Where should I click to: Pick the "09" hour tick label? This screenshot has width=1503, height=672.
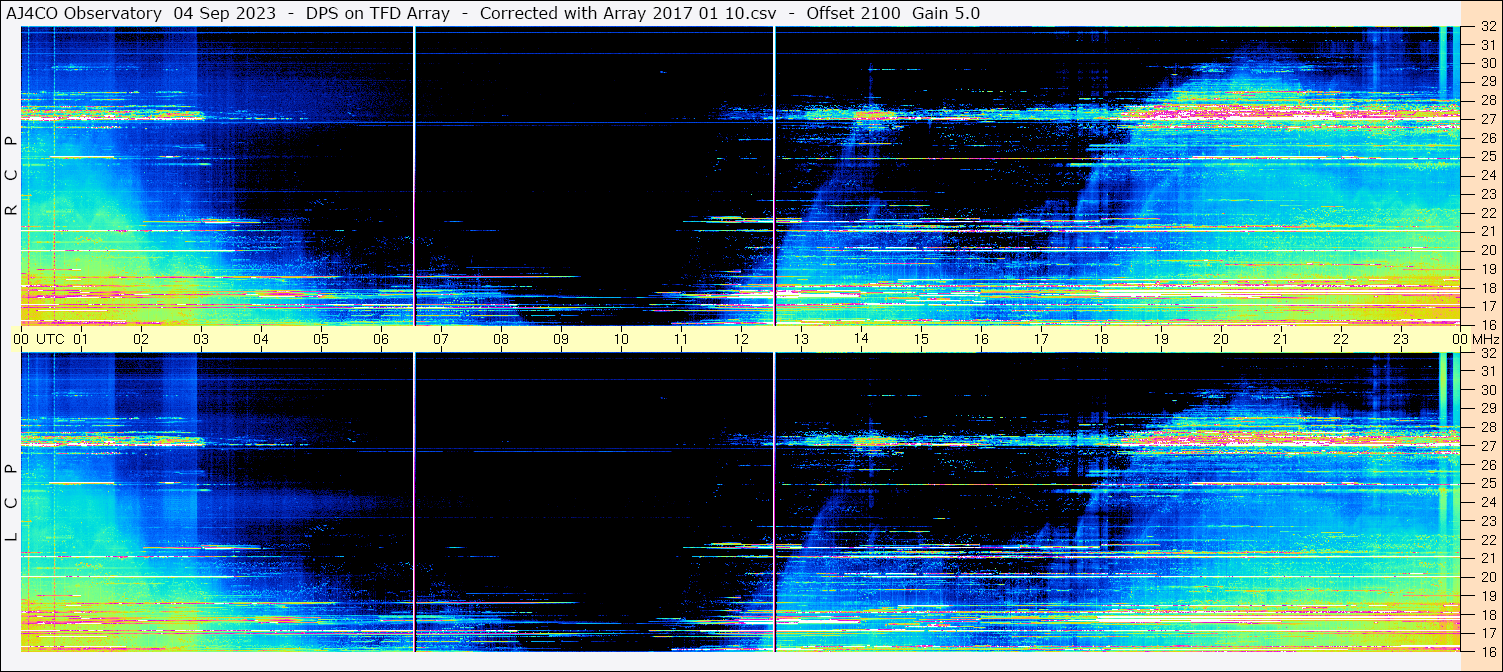click(x=561, y=339)
